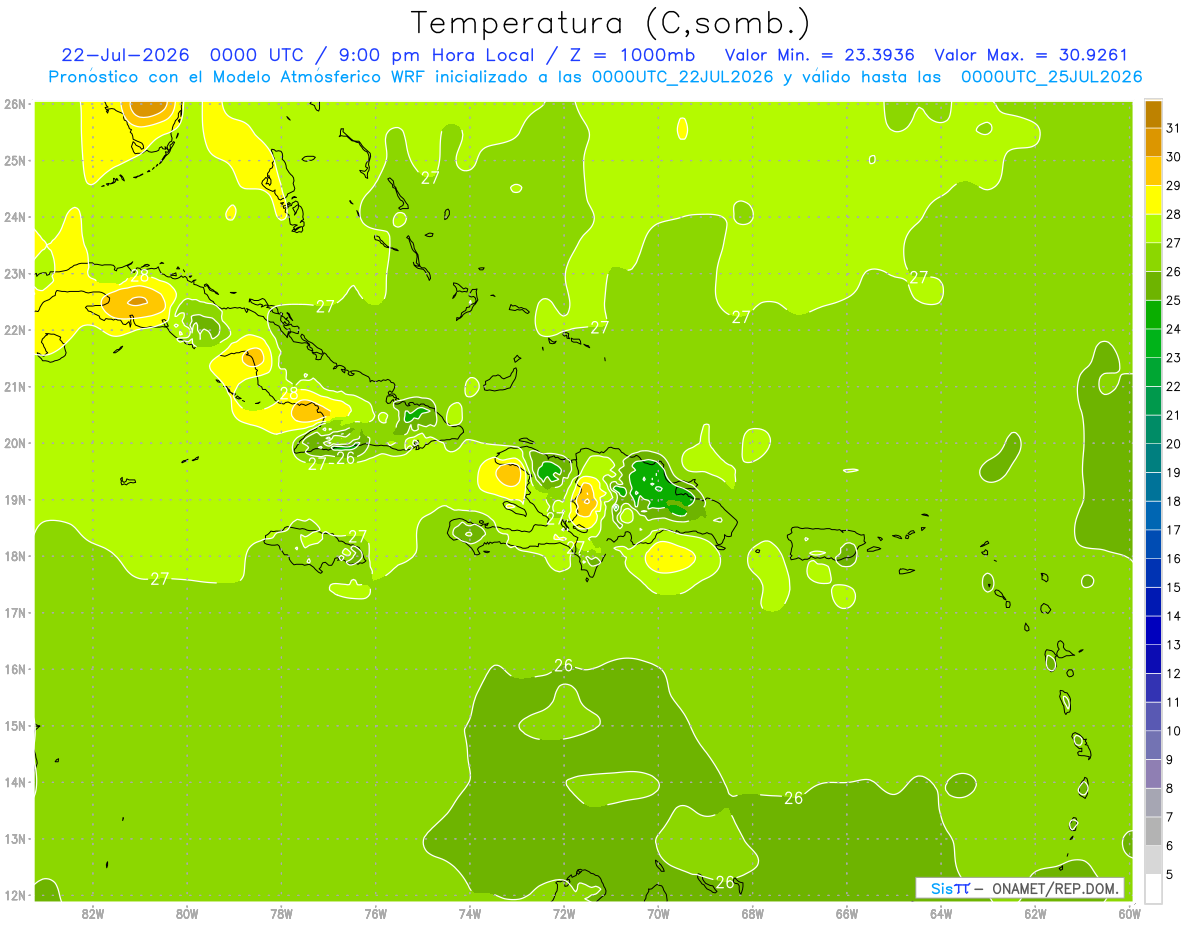This screenshot has width=1200, height=927.
Task: Click the legend value '29'
Action: 1174,186
